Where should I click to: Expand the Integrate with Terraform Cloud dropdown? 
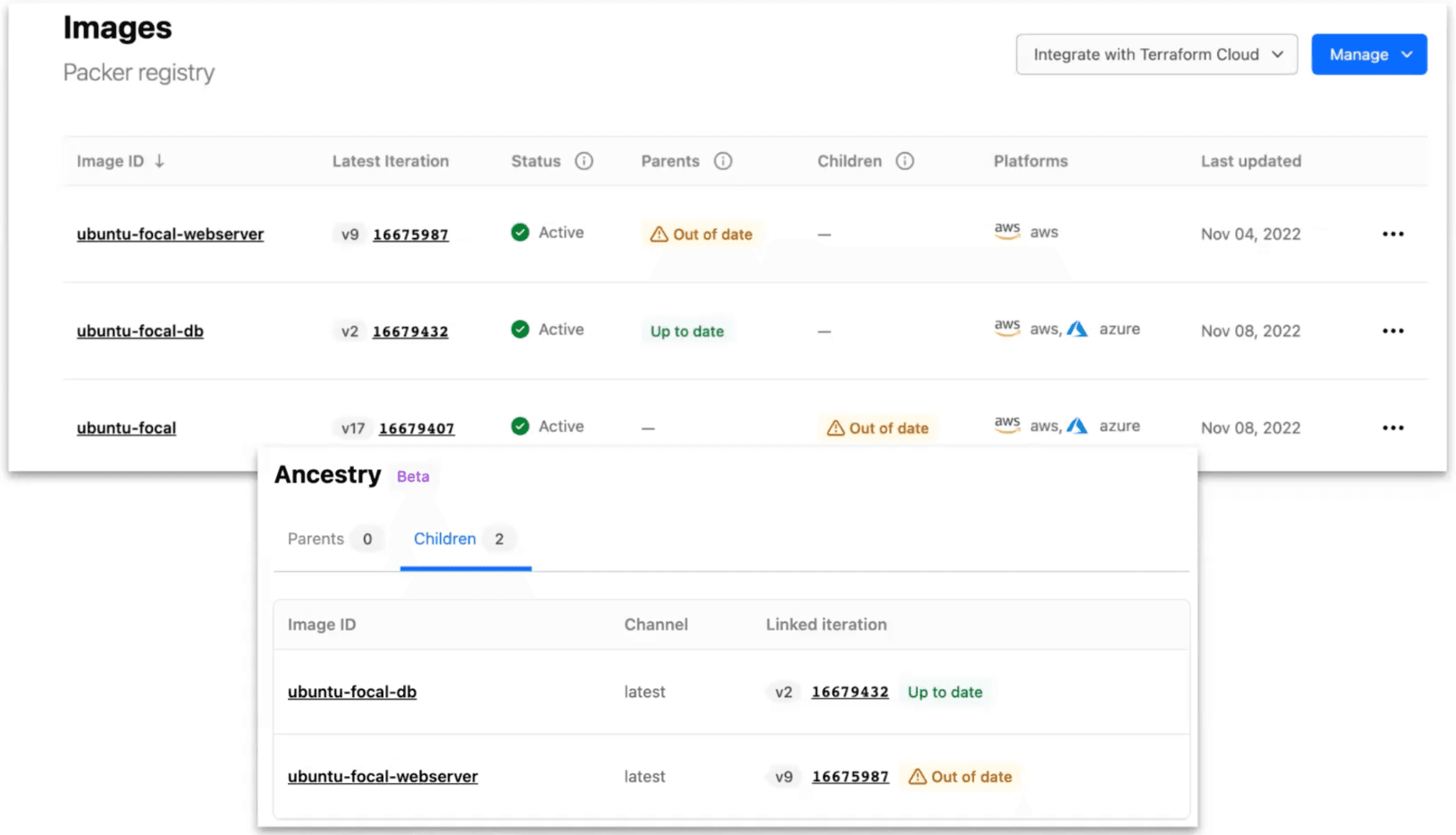(x=1157, y=55)
